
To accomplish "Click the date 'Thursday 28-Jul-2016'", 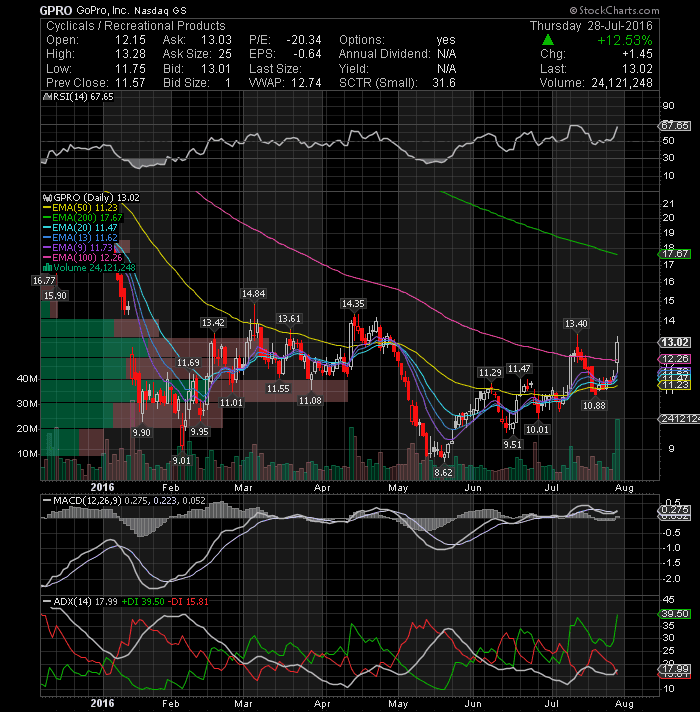I will tap(591, 26).
